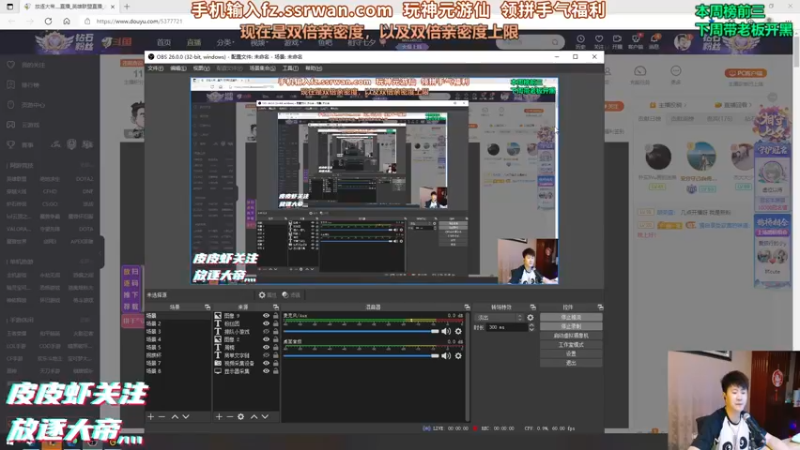This screenshot has height=450, width=800.
Task: Toggle visibility of 显示器采集 source
Action: [266, 371]
